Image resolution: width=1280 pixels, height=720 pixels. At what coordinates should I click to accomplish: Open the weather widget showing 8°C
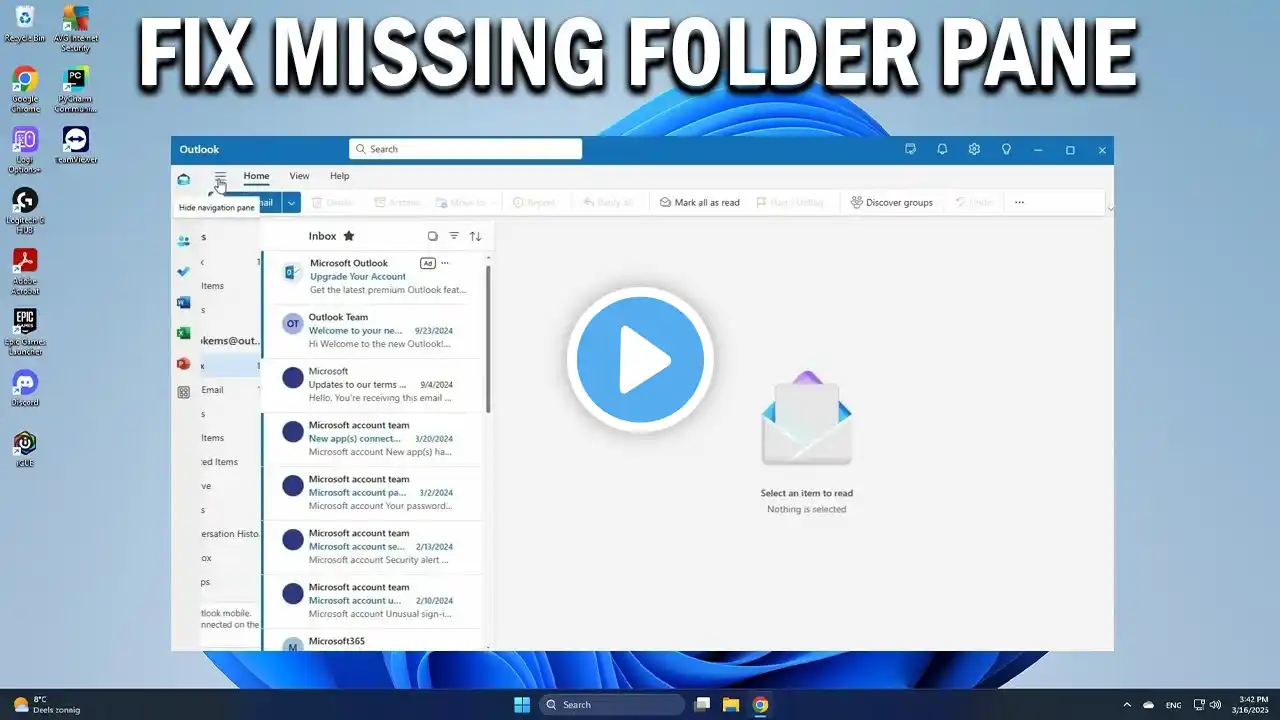(x=46, y=704)
